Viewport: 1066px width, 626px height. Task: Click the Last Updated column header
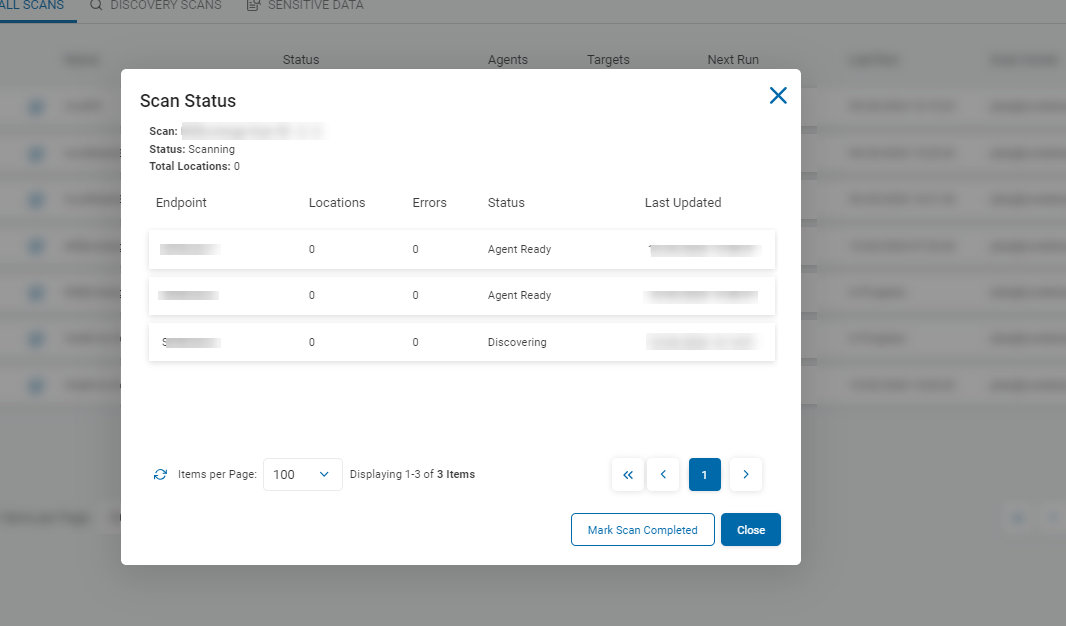coord(682,202)
